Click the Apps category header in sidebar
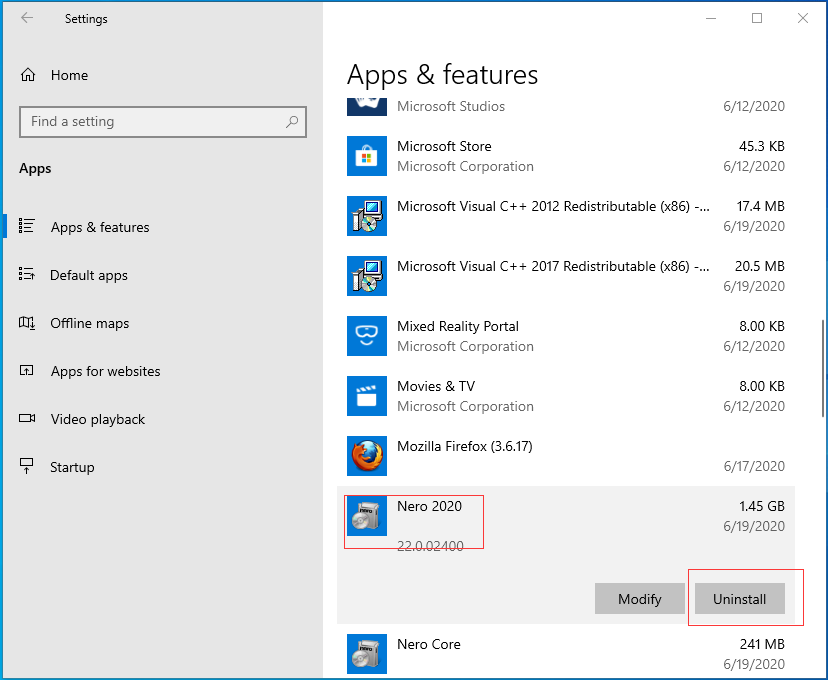The width and height of the screenshot is (828, 680). [x=35, y=168]
